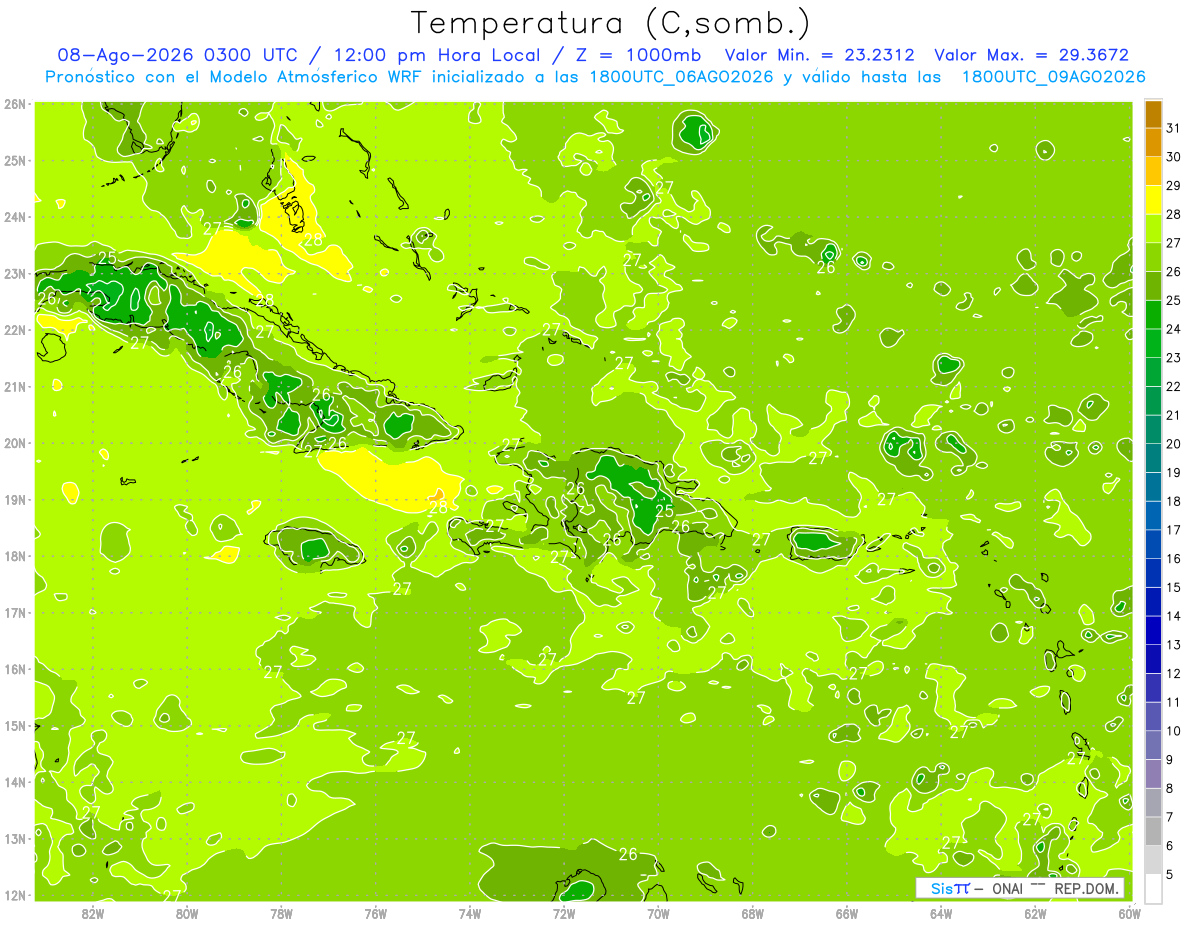1200x927 pixels.
Task: Click the latitude axis label 21N
Action: pyautogui.click(x=15, y=386)
